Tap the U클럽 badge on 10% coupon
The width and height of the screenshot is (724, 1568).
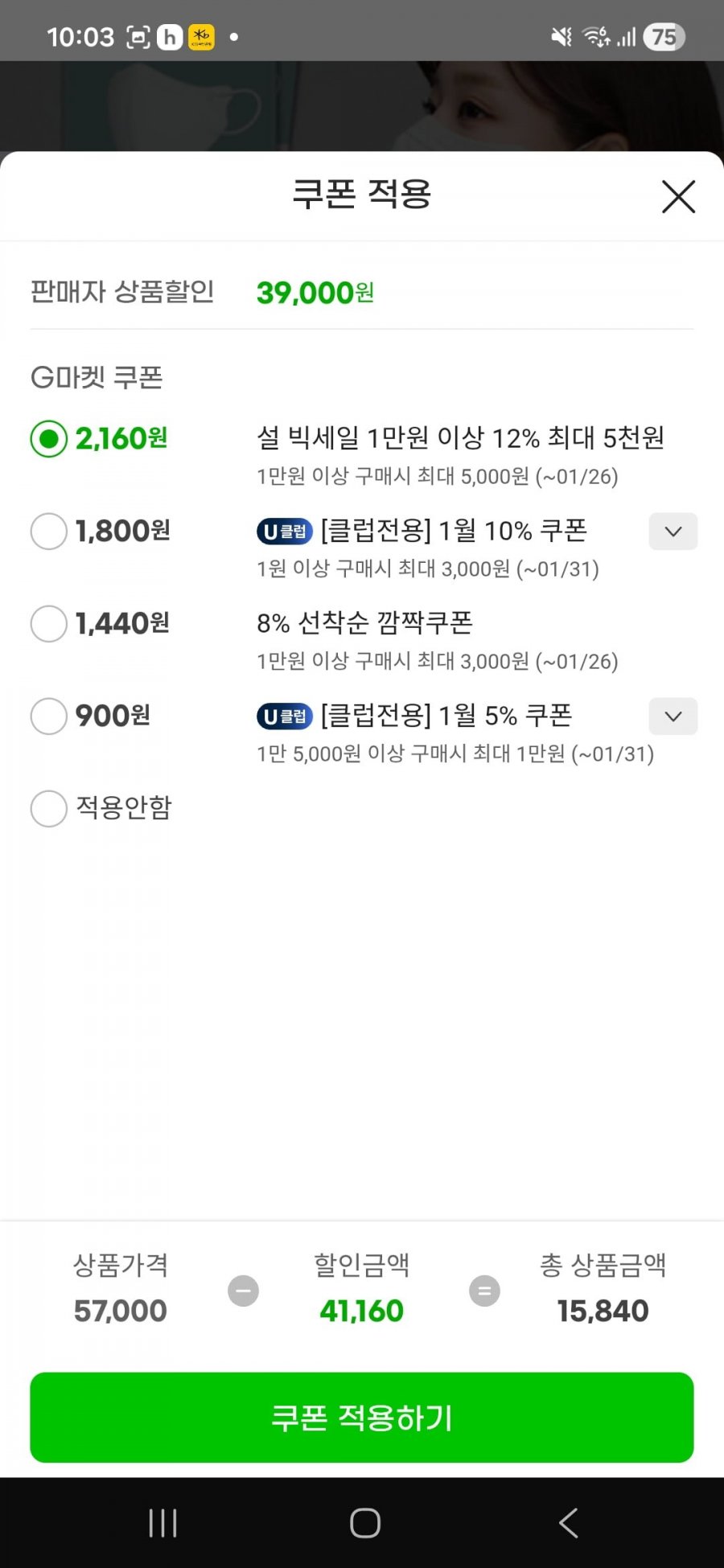click(285, 532)
